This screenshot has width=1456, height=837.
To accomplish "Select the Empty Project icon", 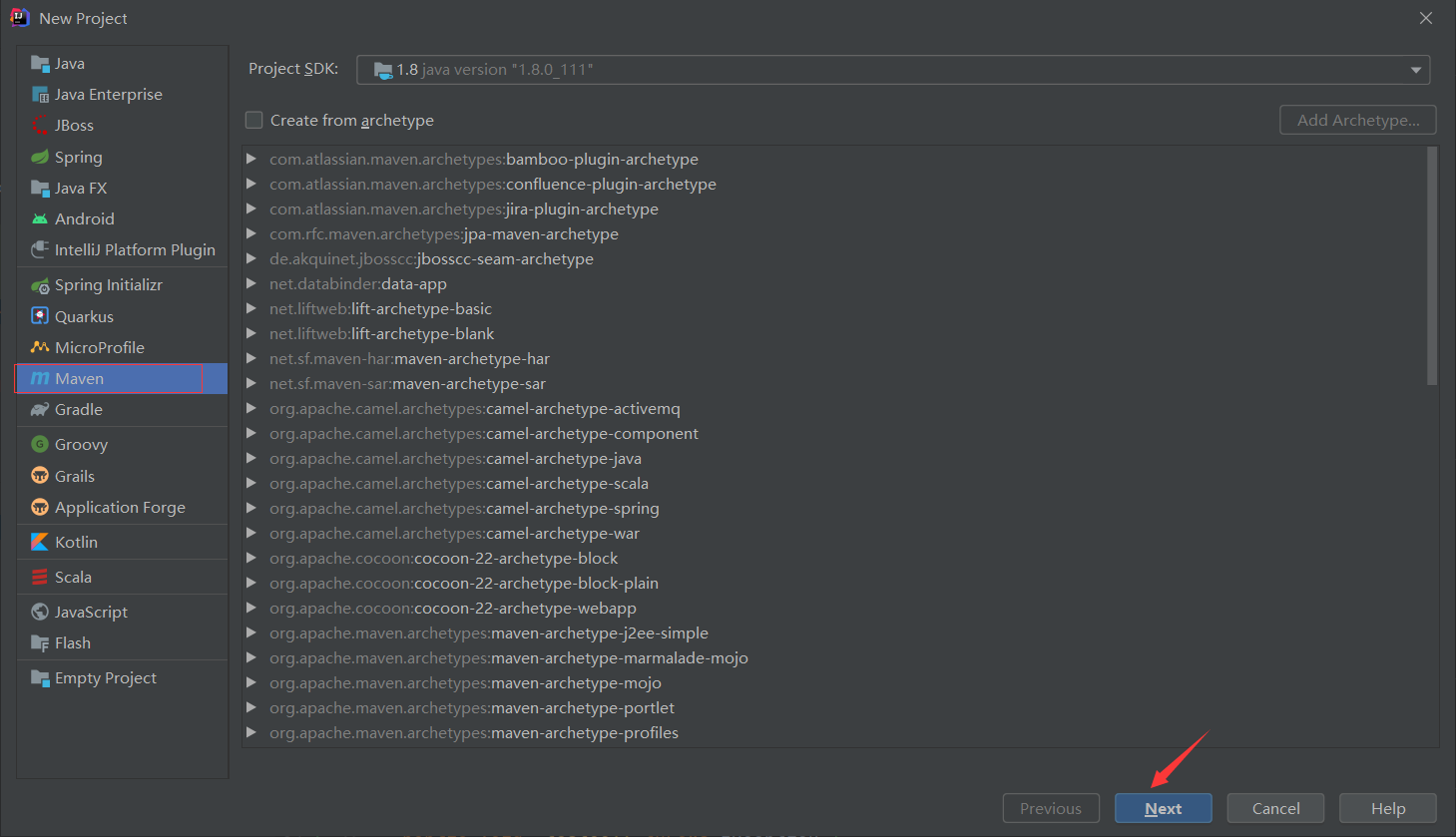I will coord(40,678).
